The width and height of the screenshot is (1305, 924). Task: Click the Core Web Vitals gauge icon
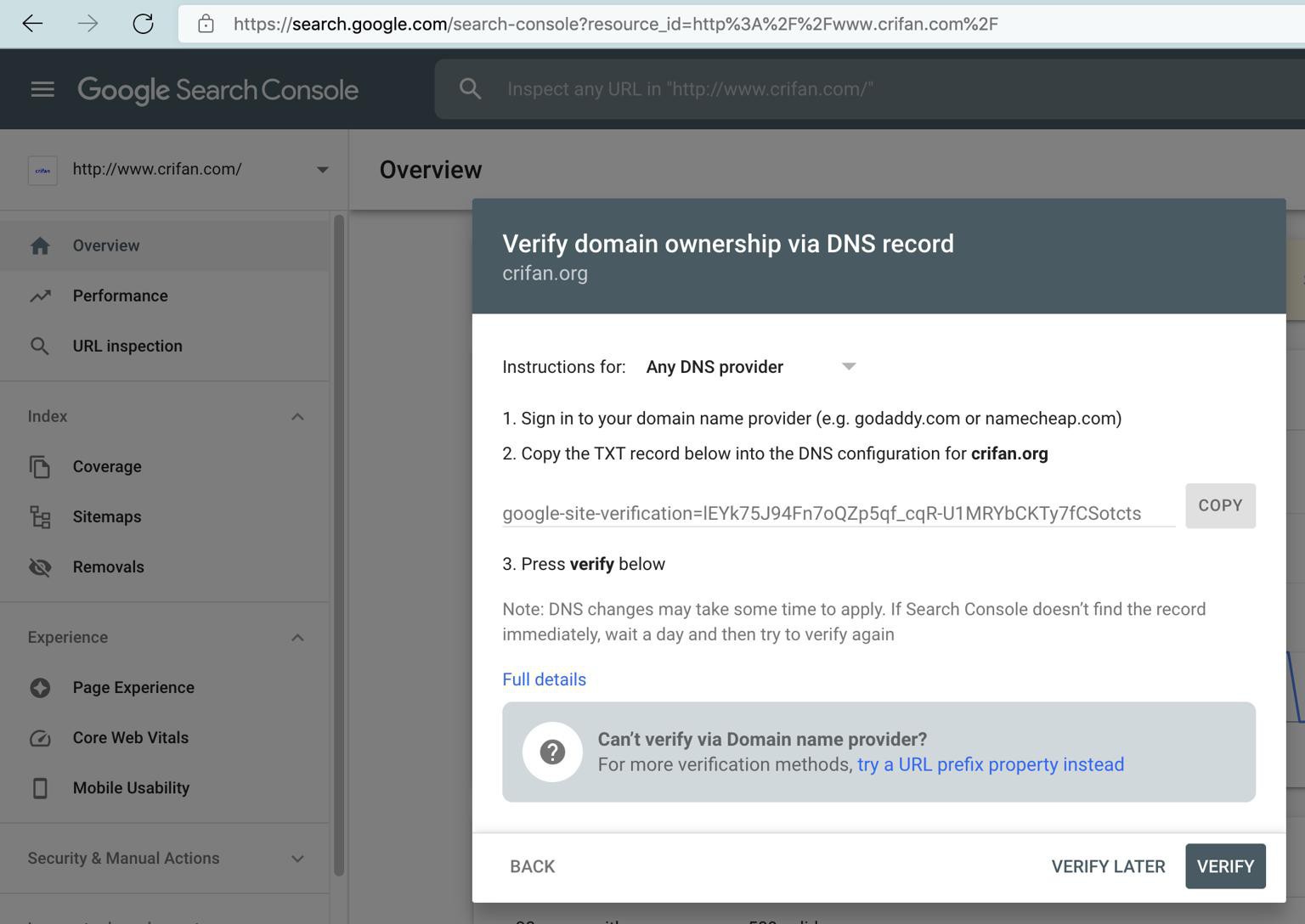click(40, 738)
